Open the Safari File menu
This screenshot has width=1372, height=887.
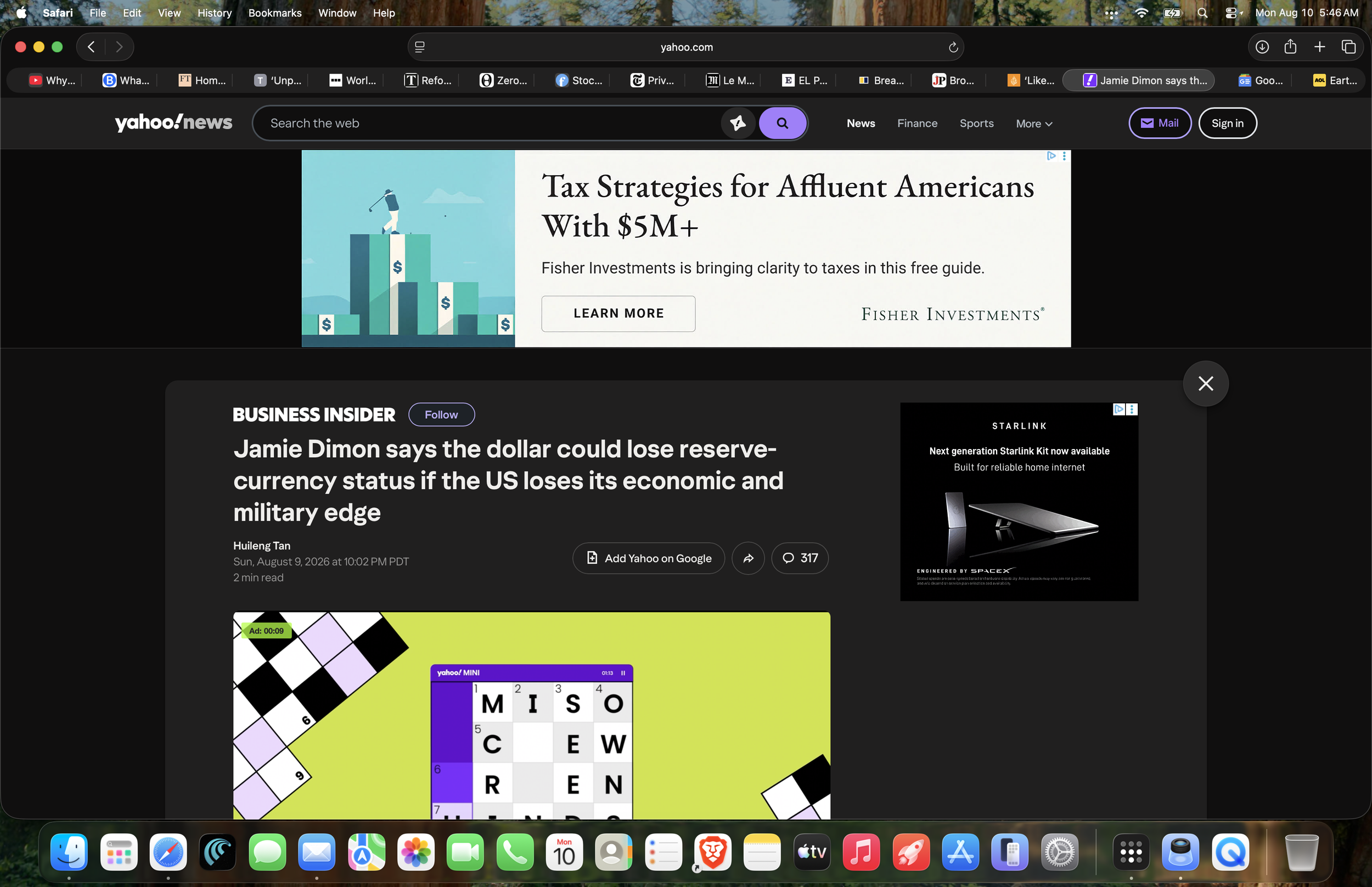tap(98, 13)
